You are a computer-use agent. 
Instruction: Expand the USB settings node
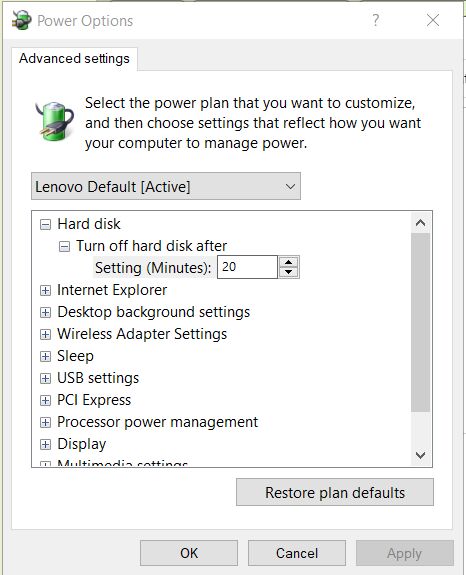pyautogui.click(x=45, y=378)
